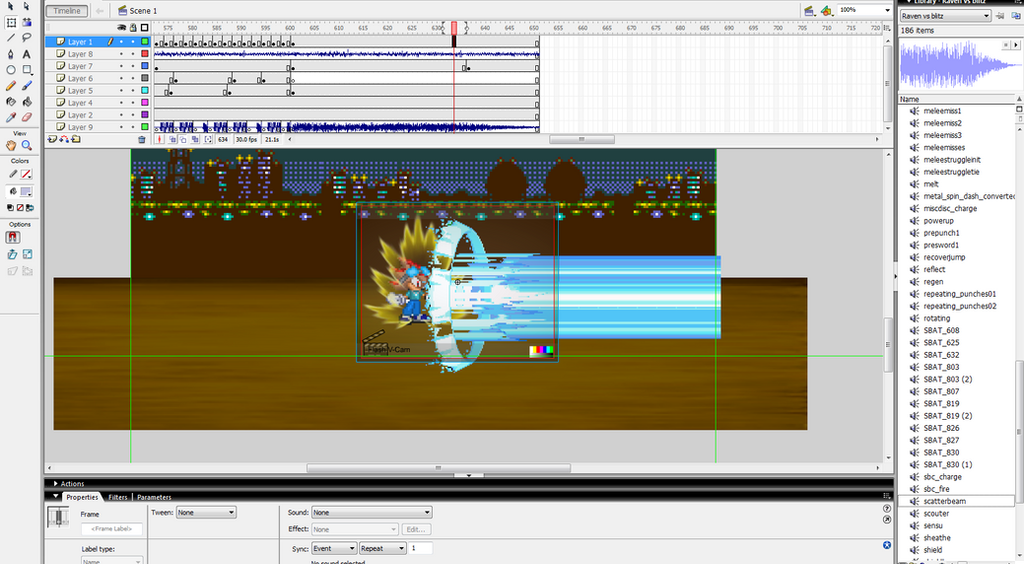Viewport: 1024px width, 564px height.
Task: Select the Oval tool
Action: [x=10, y=70]
